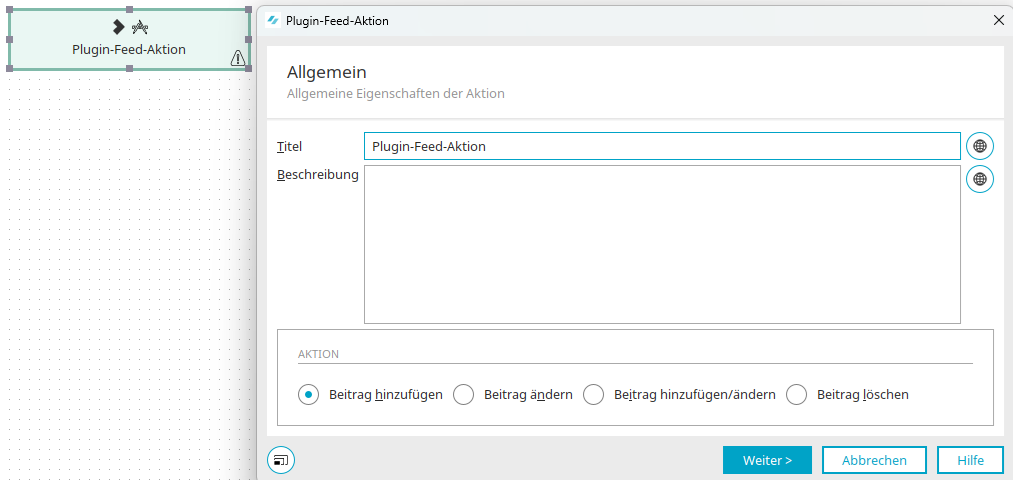Viewport: 1013px width, 480px height.
Task: Click the black arrow icon on the node
Action: point(118,26)
